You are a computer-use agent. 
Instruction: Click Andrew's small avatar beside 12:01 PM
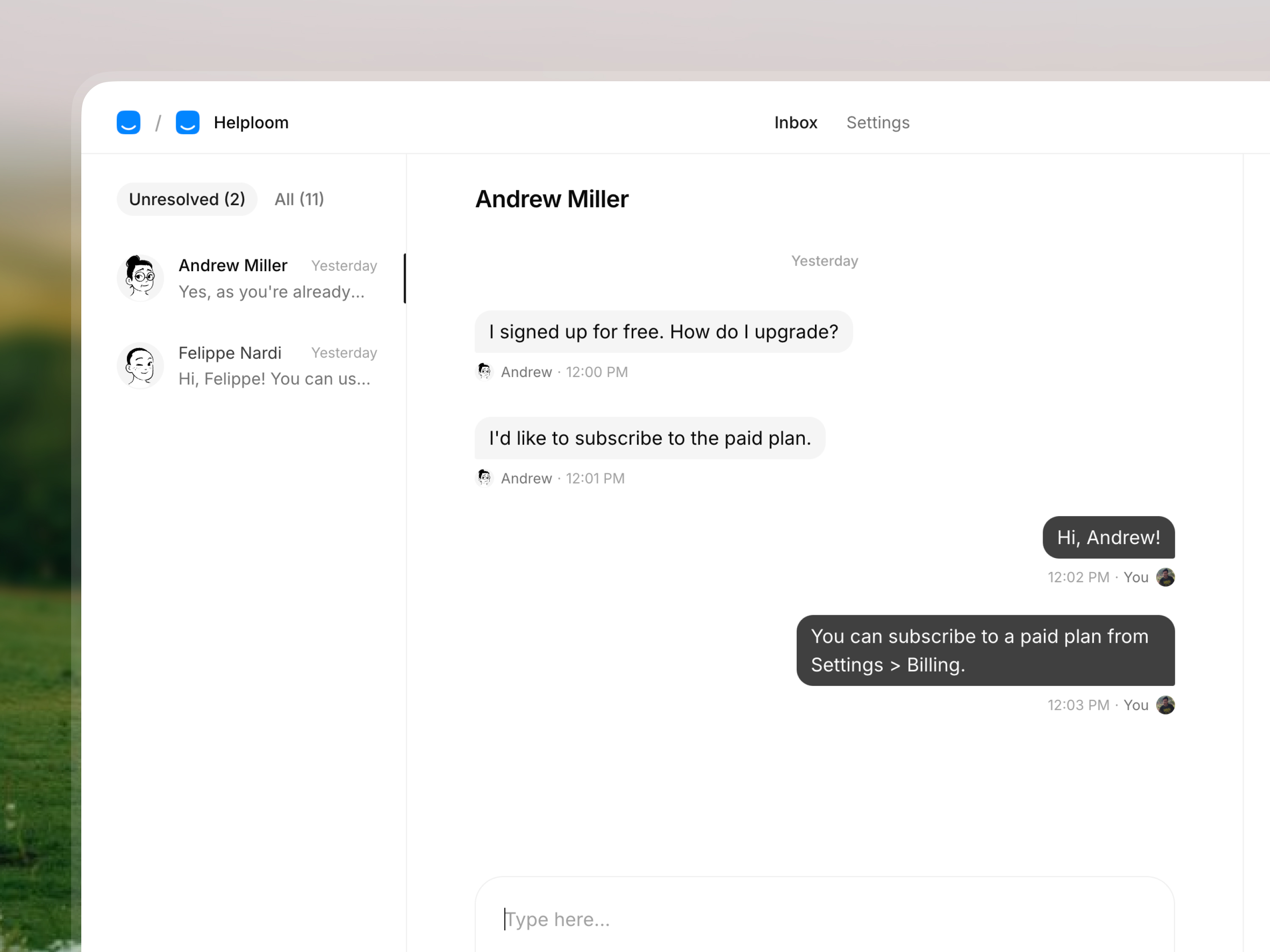pos(485,477)
